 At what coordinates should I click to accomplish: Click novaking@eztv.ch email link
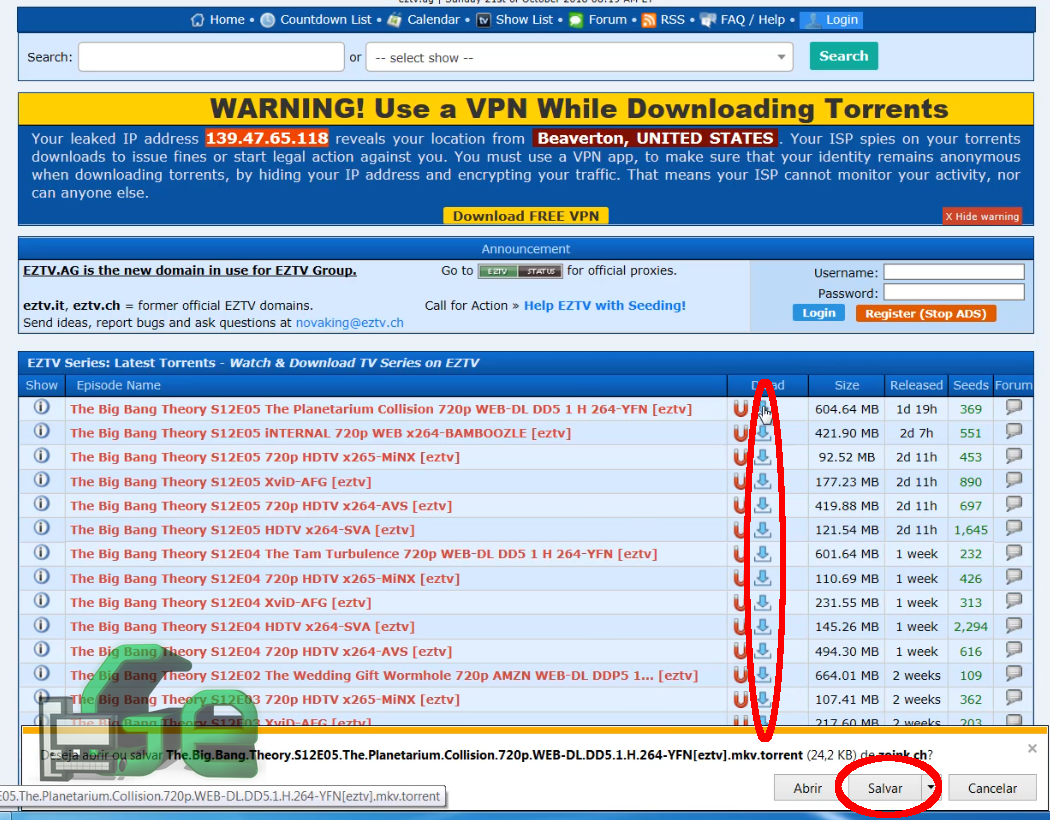pyautogui.click(x=350, y=323)
